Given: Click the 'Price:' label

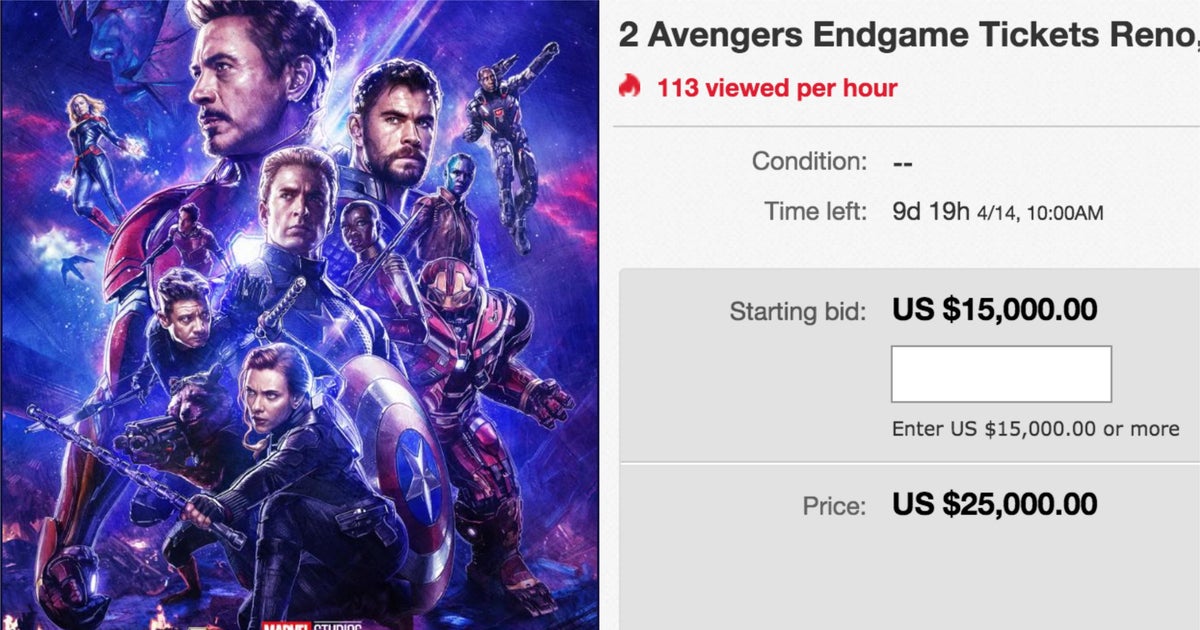Looking at the screenshot, I should (x=834, y=505).
